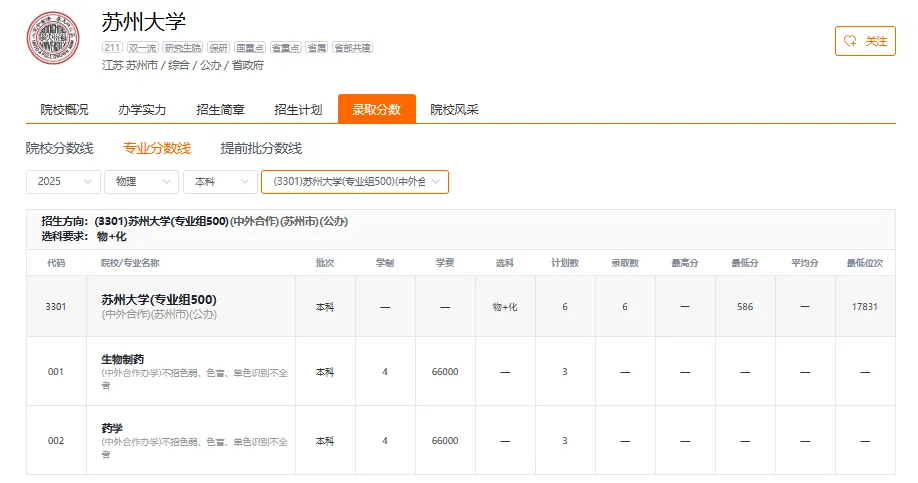The height and width of the screenshot is (483, 918).
Task: Go to the 招生计划 tab
Action: click(x=298, y=109)
